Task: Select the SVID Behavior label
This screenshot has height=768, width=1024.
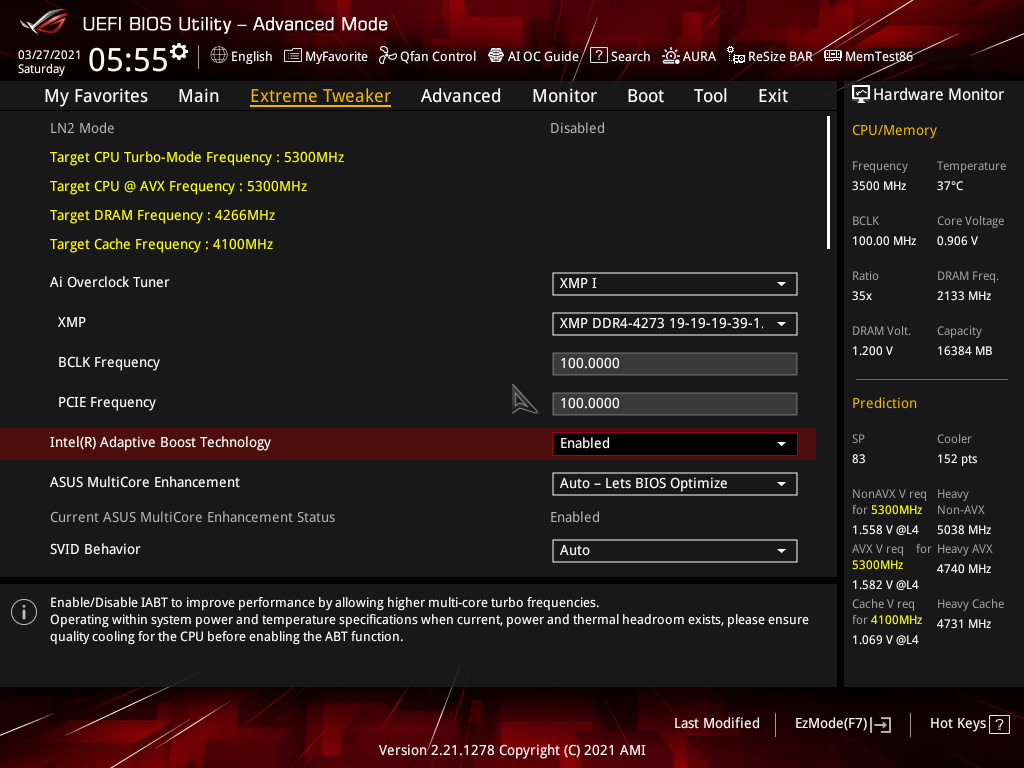Action: click(x=95, y=549)
